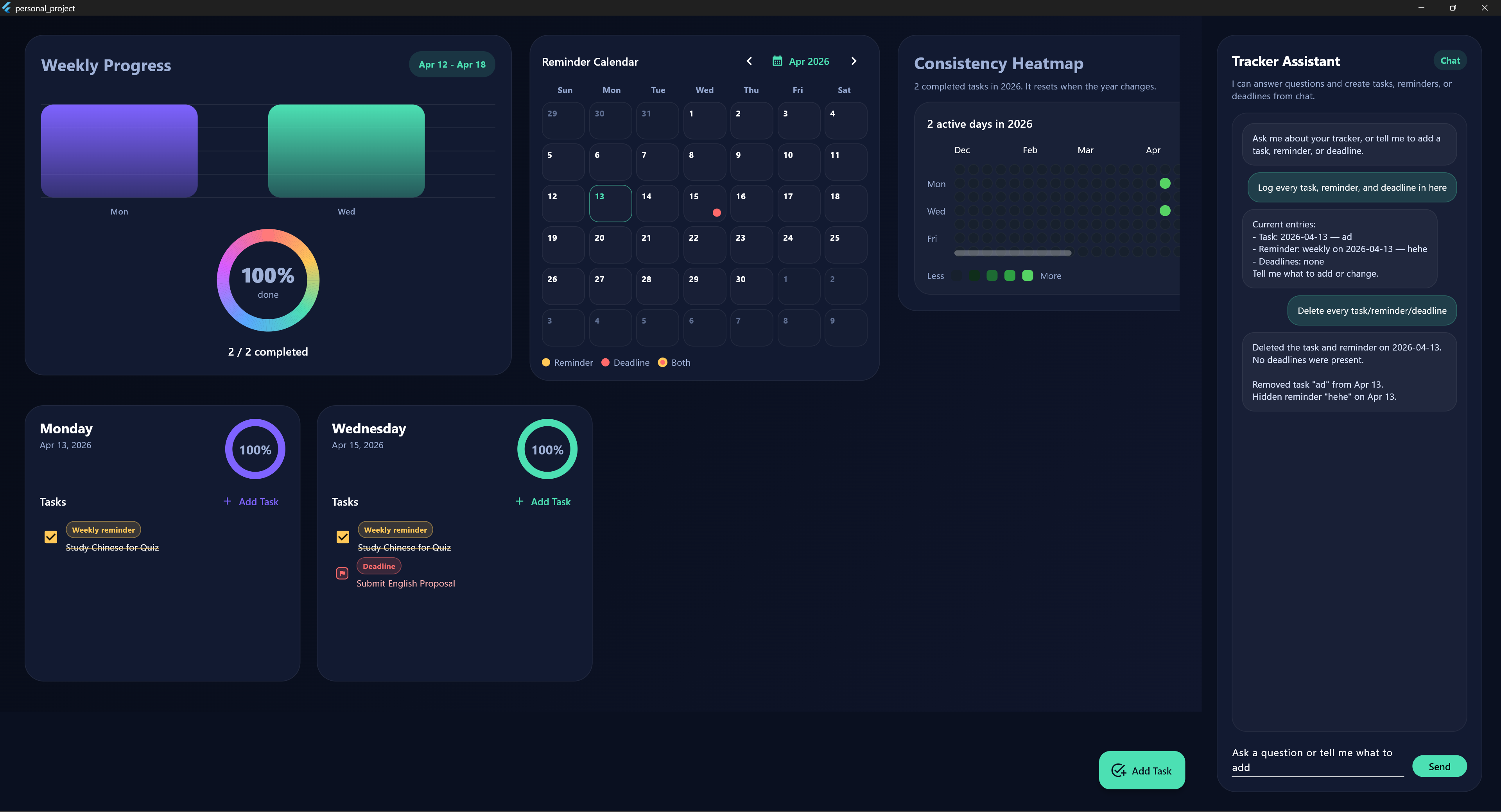Focus the Ask a question input field
1501x812 pixels.
(x=1317, y=760)
